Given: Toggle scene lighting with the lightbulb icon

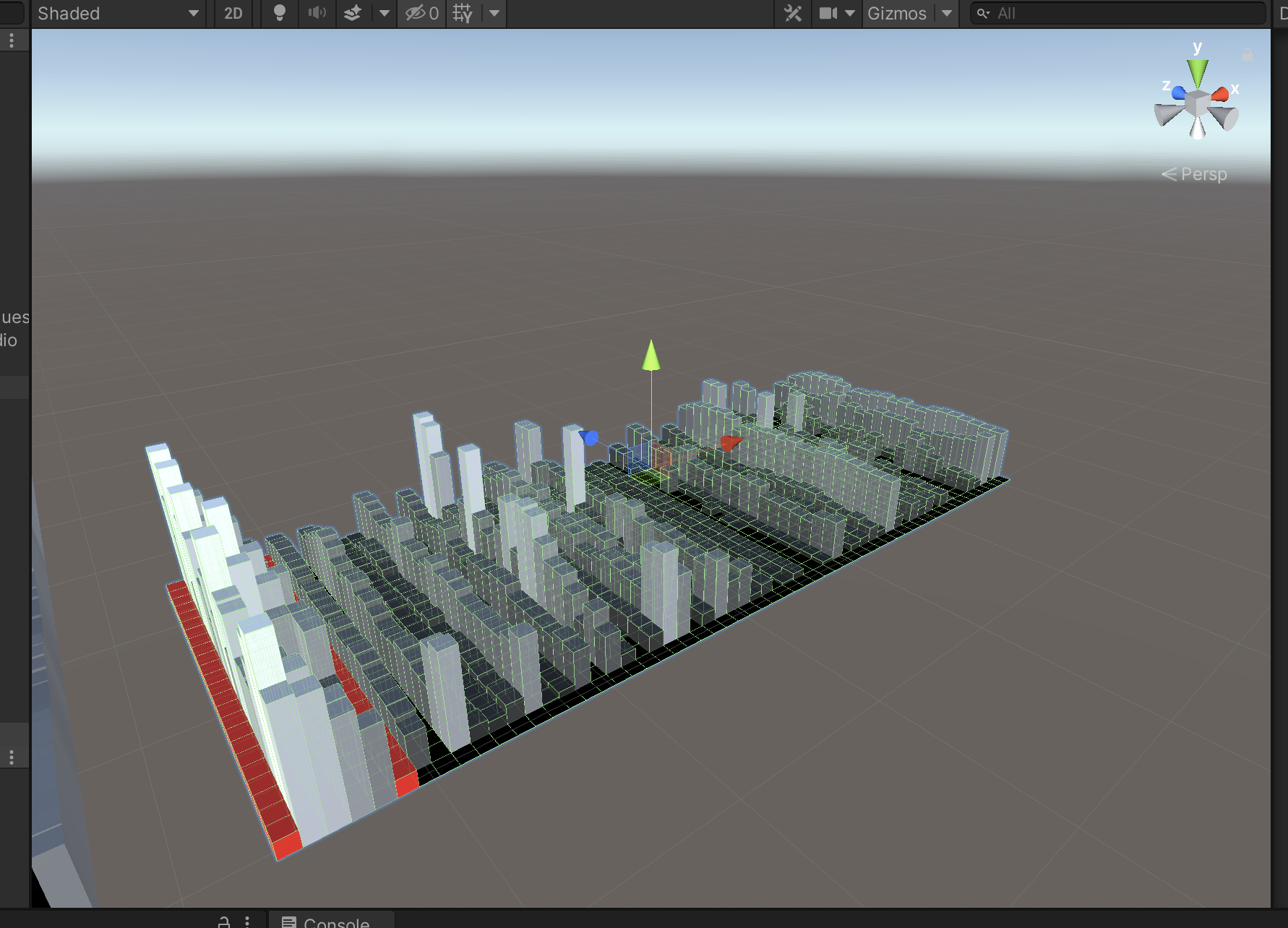Looking at the screenshot, I should [x=280, y=13].
